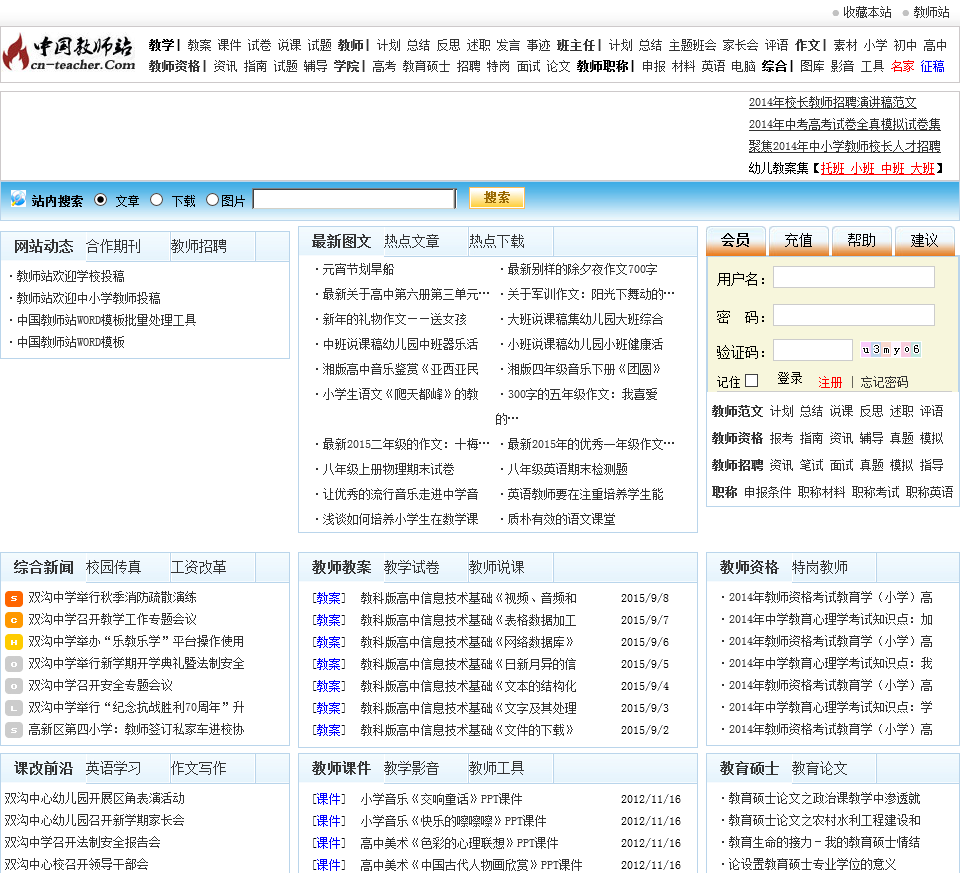The image size is (960, 873).
Task: Open 2014年校长教师招聘演讲稿范文 link
Action: (833, 103)
